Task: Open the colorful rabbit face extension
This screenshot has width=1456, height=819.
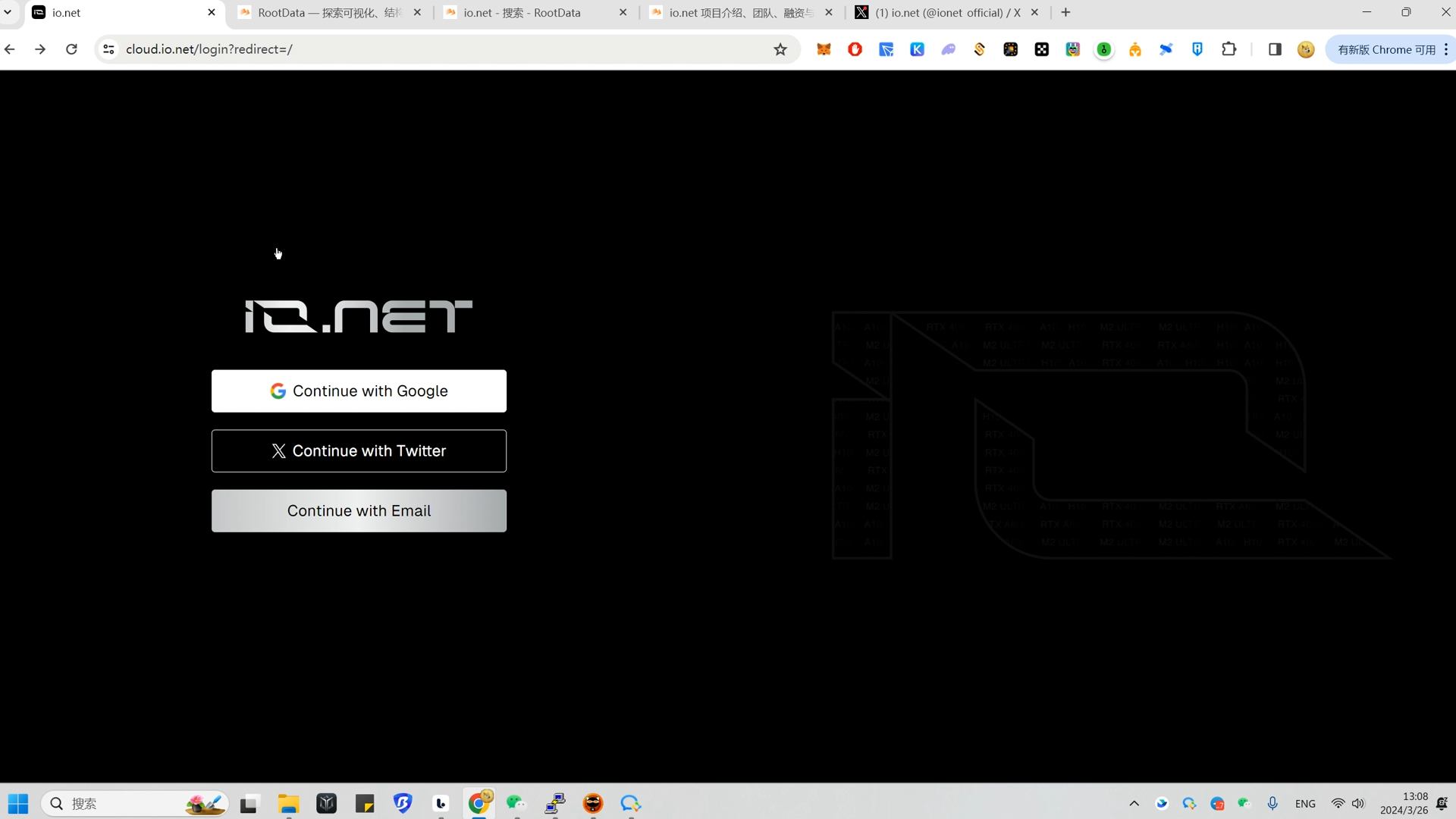Action: pyautogui.click(x=1073, y=49)
